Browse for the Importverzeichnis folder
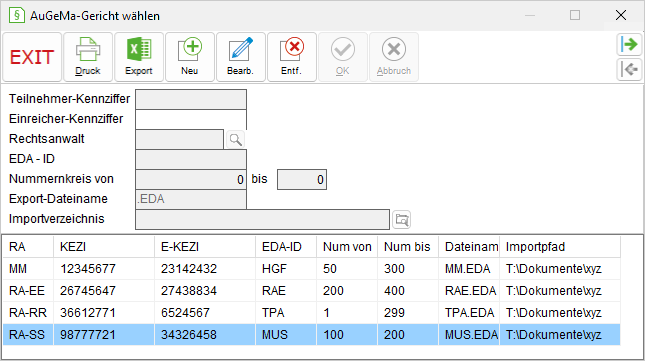The width and height of the screenshot is (645, 361). point(401,220)
